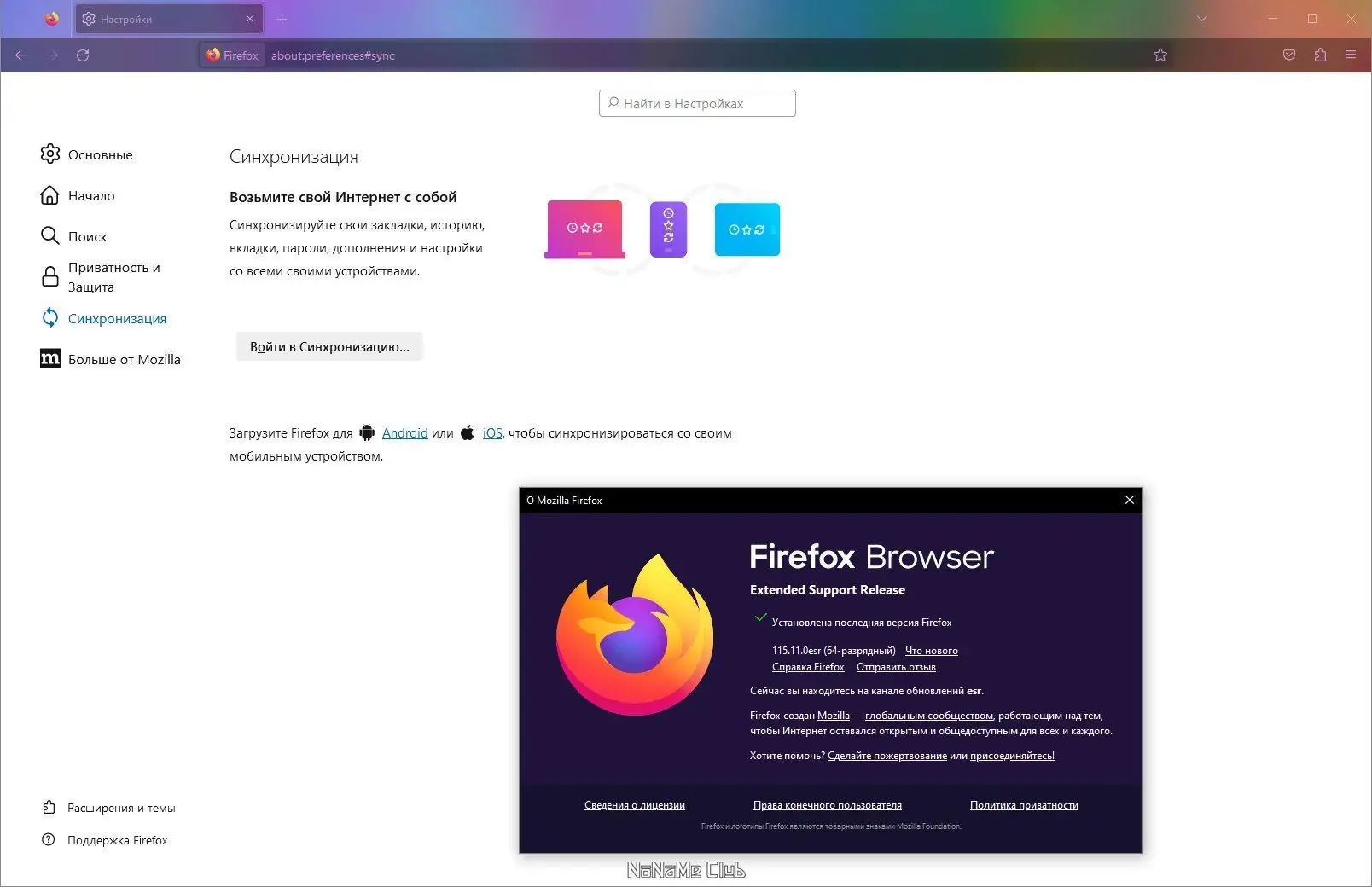The image size is (1372, 887).
Task: Maximize the Firefox window
Action: tap(1312, 19)
